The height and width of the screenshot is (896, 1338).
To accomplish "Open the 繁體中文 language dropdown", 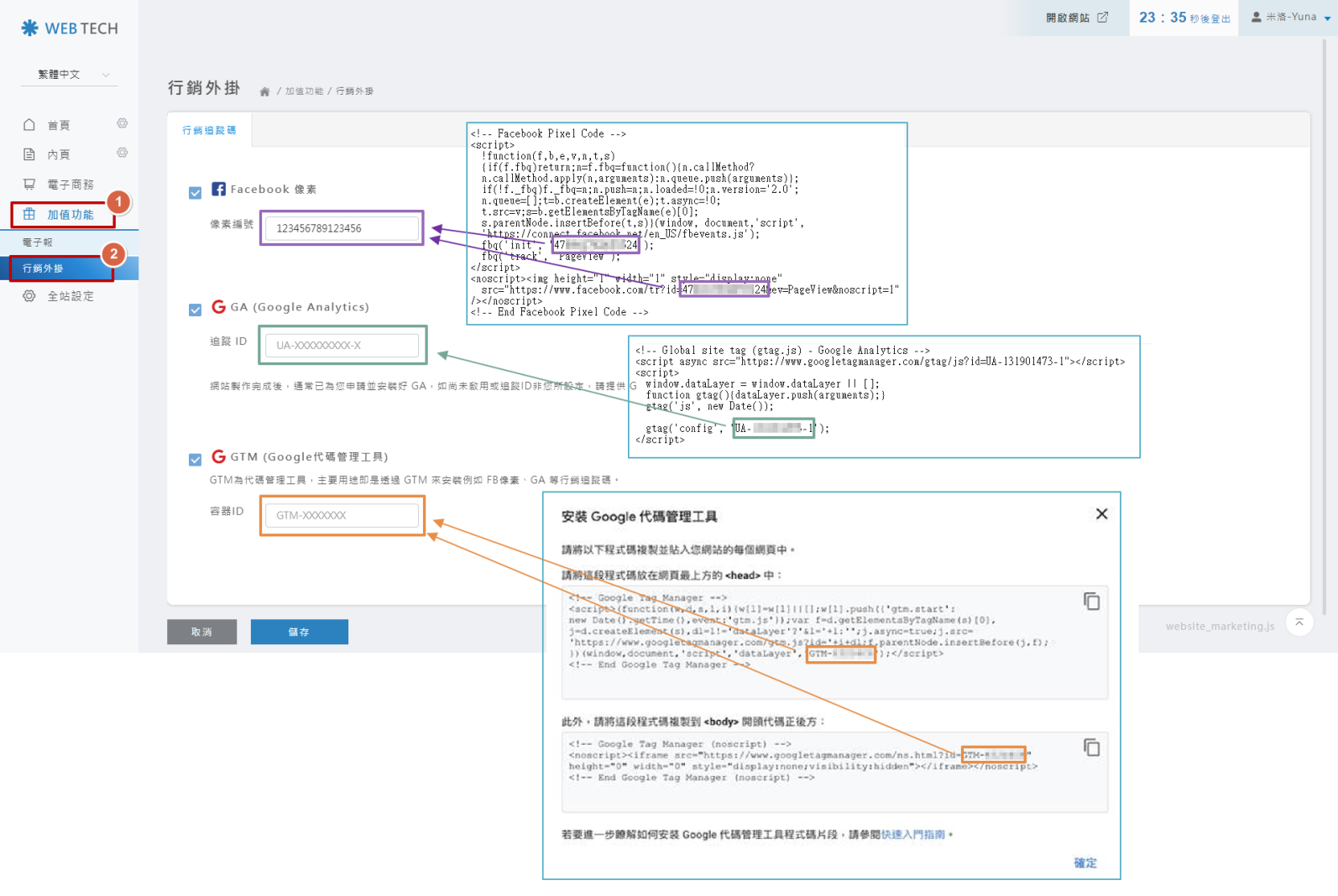I will click(70, 75).
